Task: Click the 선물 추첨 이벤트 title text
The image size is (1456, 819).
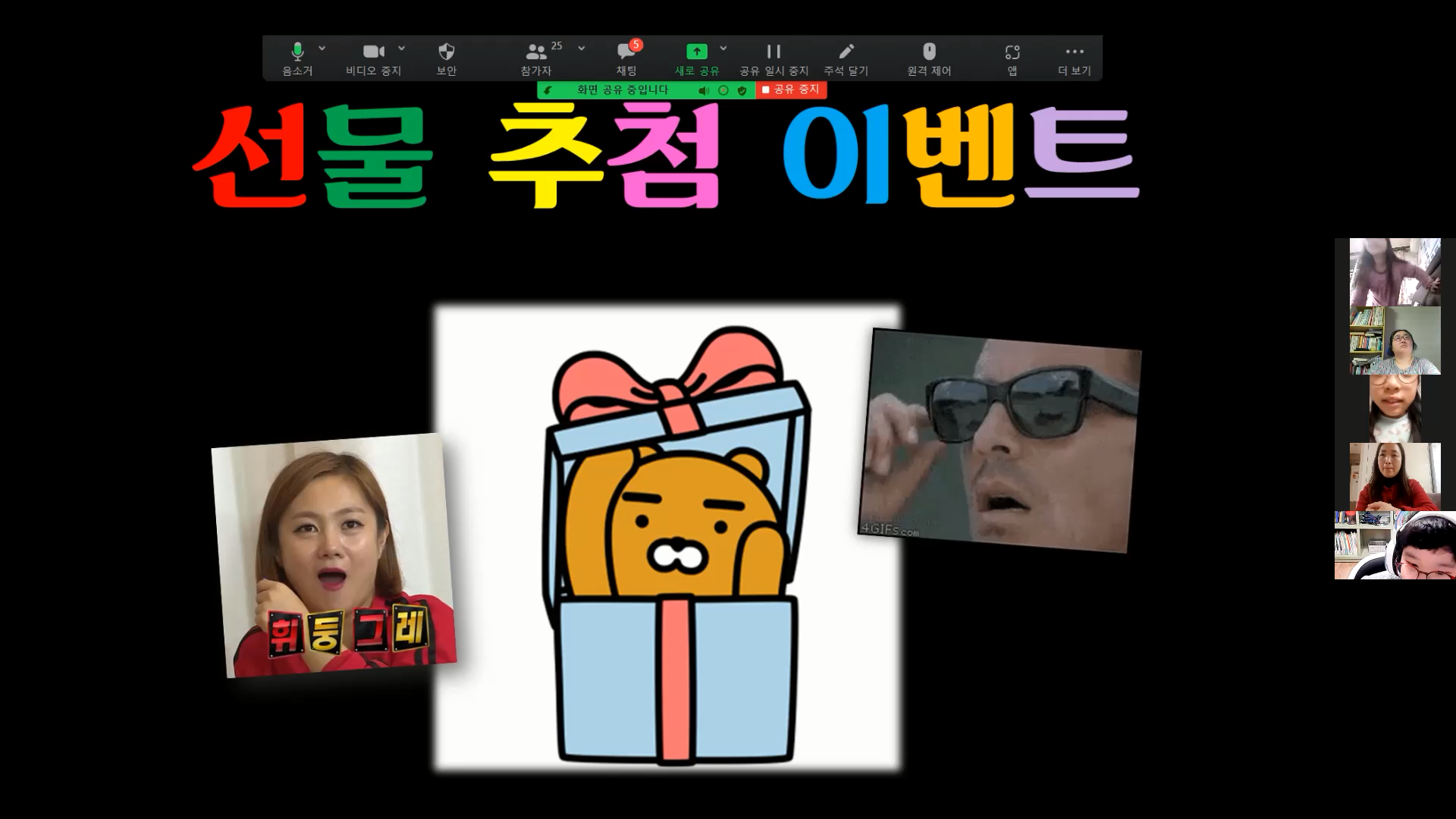Action: 666,156
